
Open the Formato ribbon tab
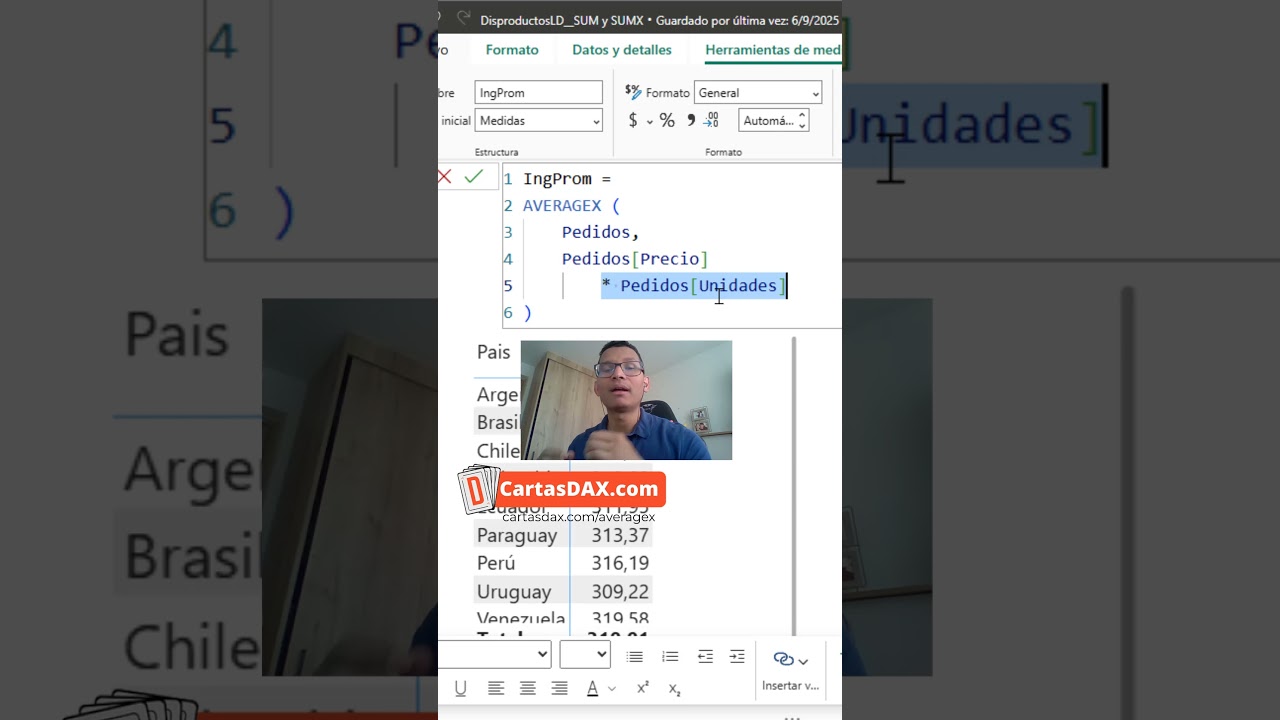pos(512,50)
